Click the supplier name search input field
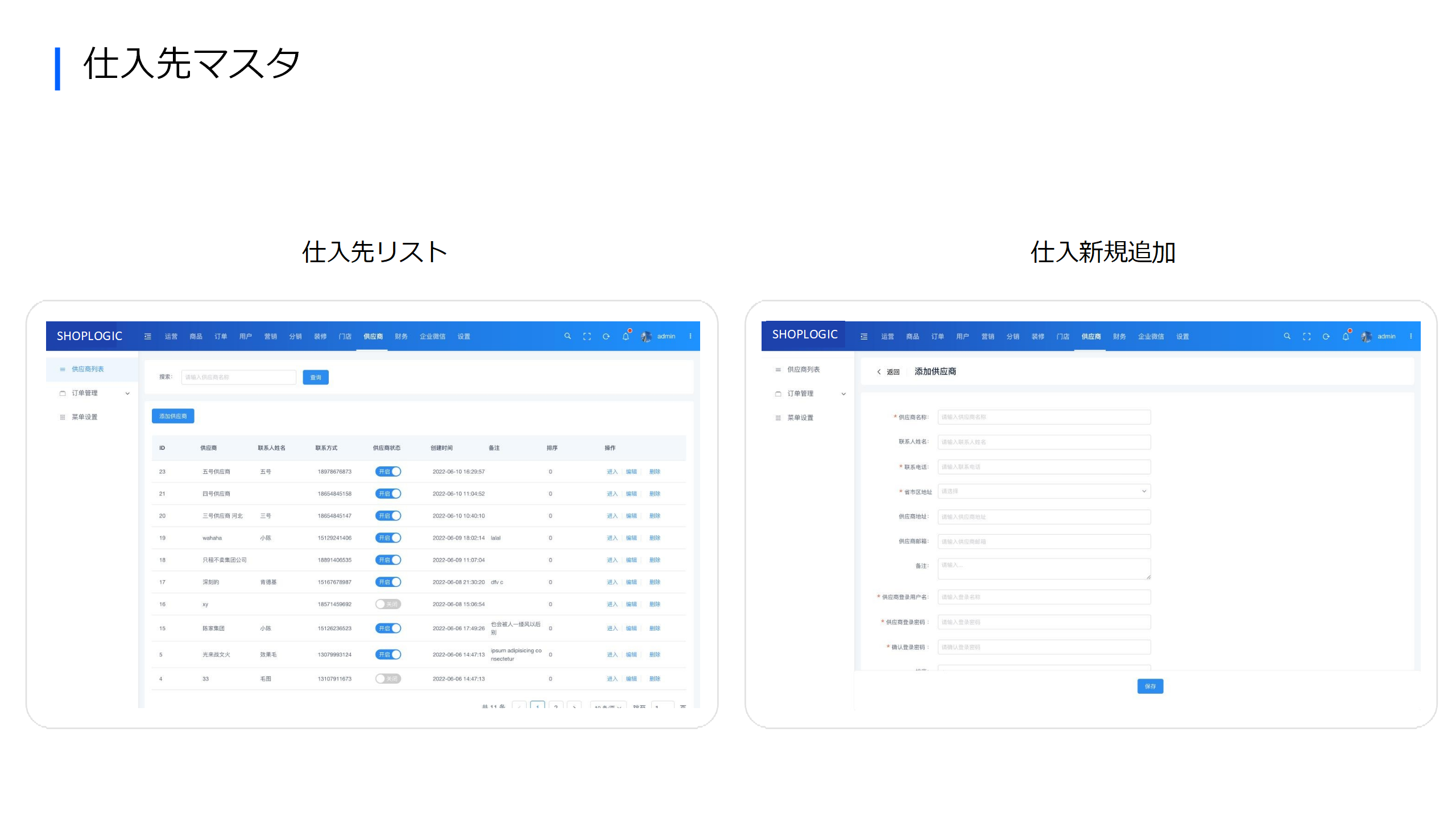Image resolution: width=1456 pixels, height=819 pixels. pos(238,377)
